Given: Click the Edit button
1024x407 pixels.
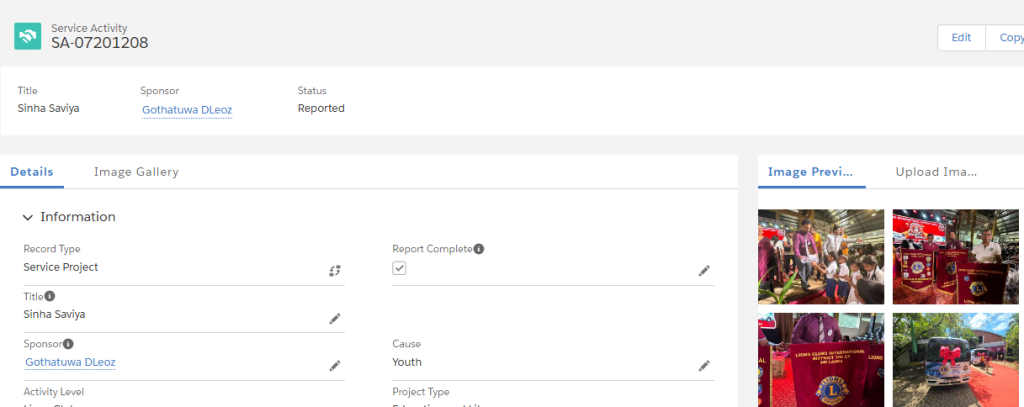Looking at the screenshot, I should tap(961, 37).
